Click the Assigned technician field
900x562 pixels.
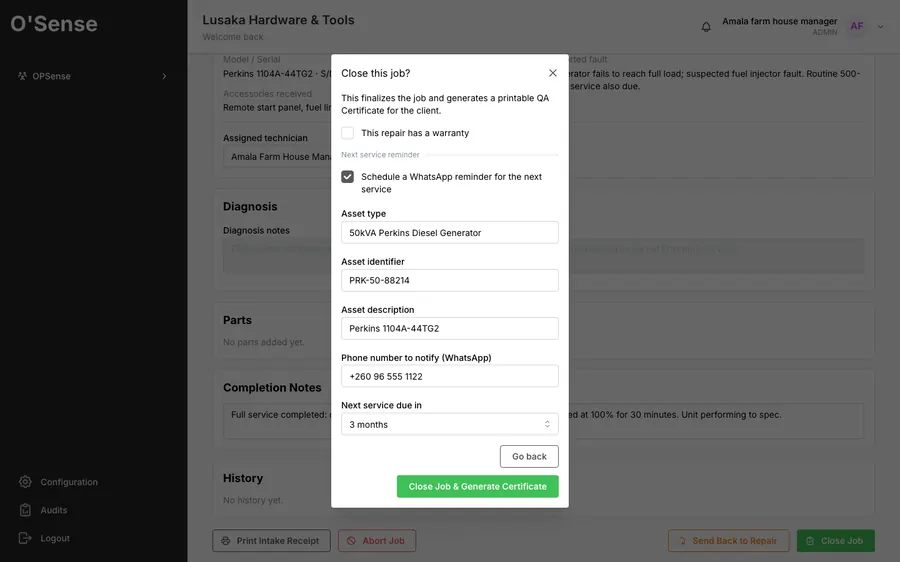click(x=277, y=157)
